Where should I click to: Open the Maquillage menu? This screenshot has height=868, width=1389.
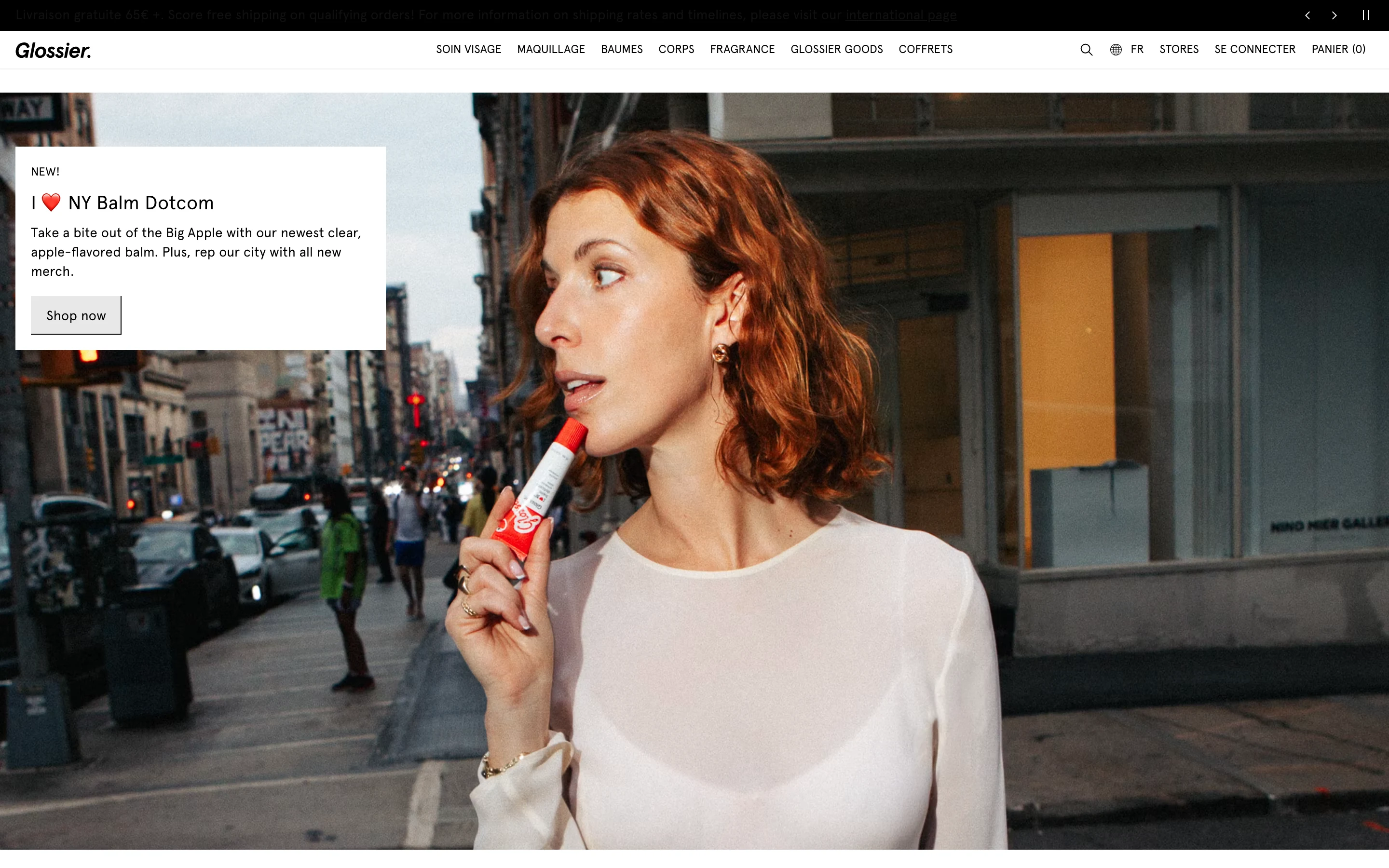tap(551, 49)
